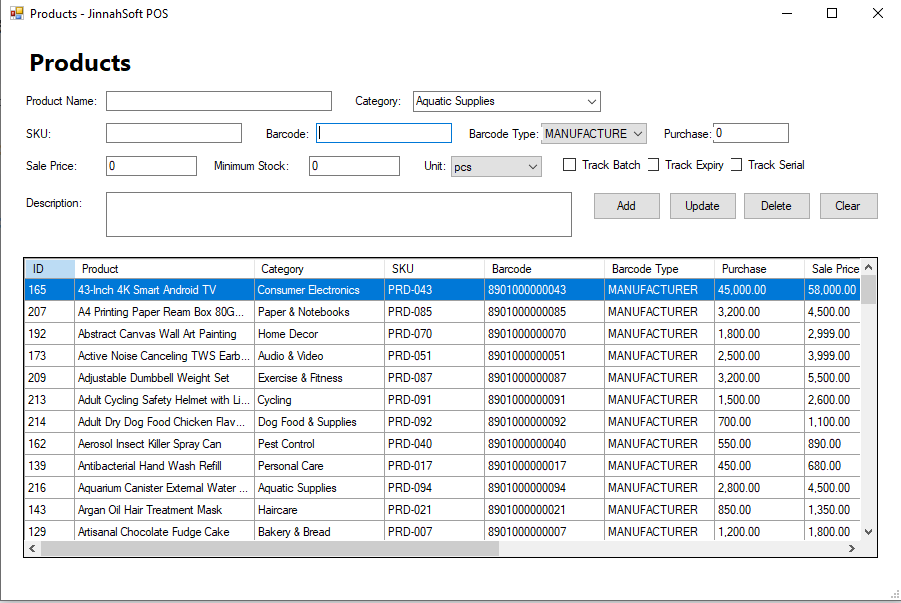The width and height of the screenshot is (901, 603).
Task: Click the horizontal scroll left arrow
Action: pyautogui.click(x=32, y=548)
